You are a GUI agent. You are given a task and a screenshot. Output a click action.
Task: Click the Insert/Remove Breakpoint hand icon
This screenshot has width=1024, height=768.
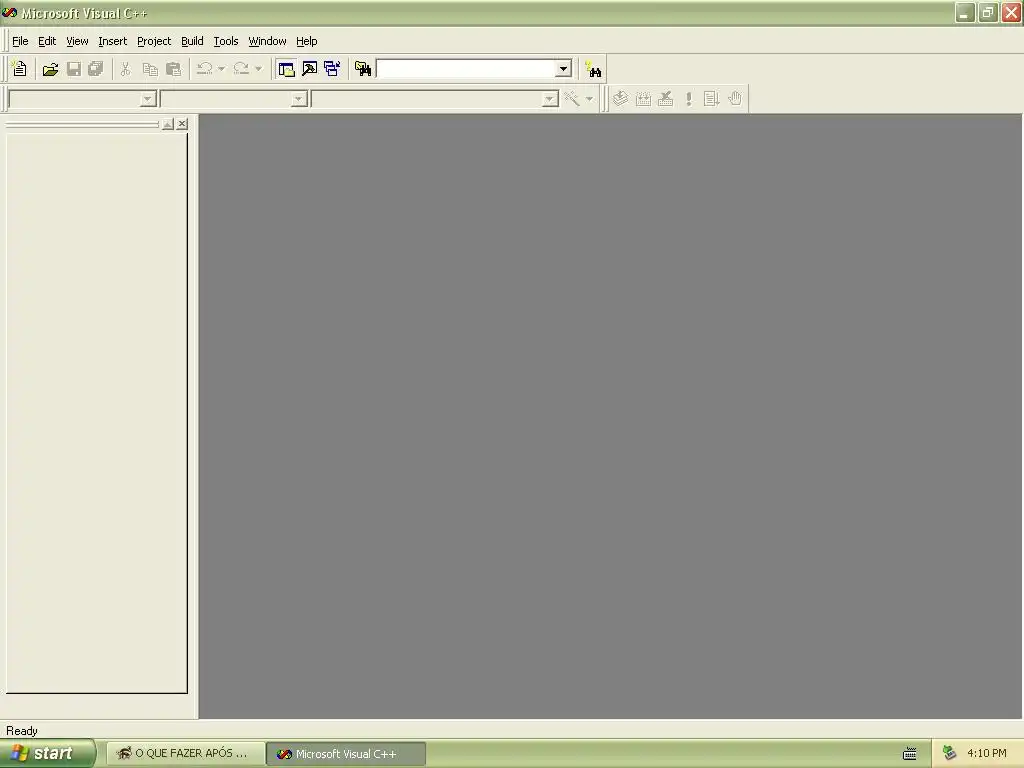(x=735, y=99)
